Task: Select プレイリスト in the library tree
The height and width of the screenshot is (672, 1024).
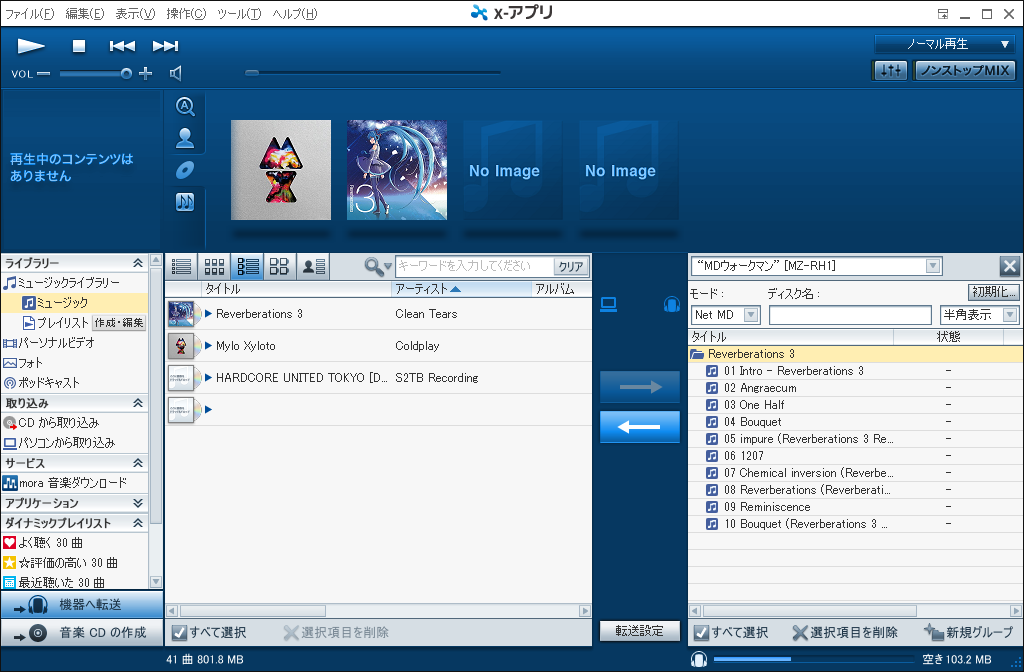Action: [x=56, y=323]
